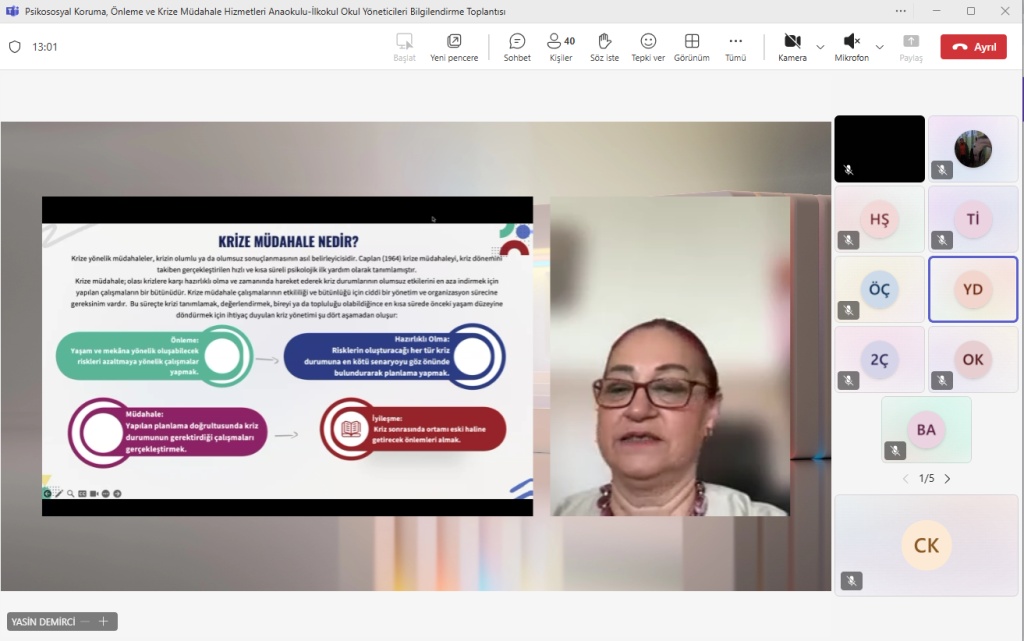The image size is (1024, 641).
Task: Select the CK participant tile
Action: (x=926, y=546)
